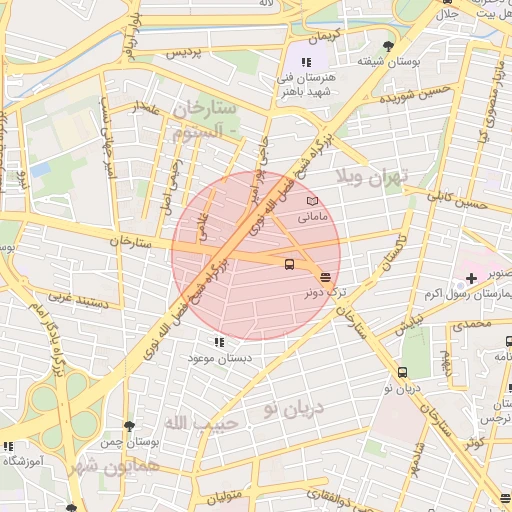Click the حبیب الله neighborhood label

point(201,424)
